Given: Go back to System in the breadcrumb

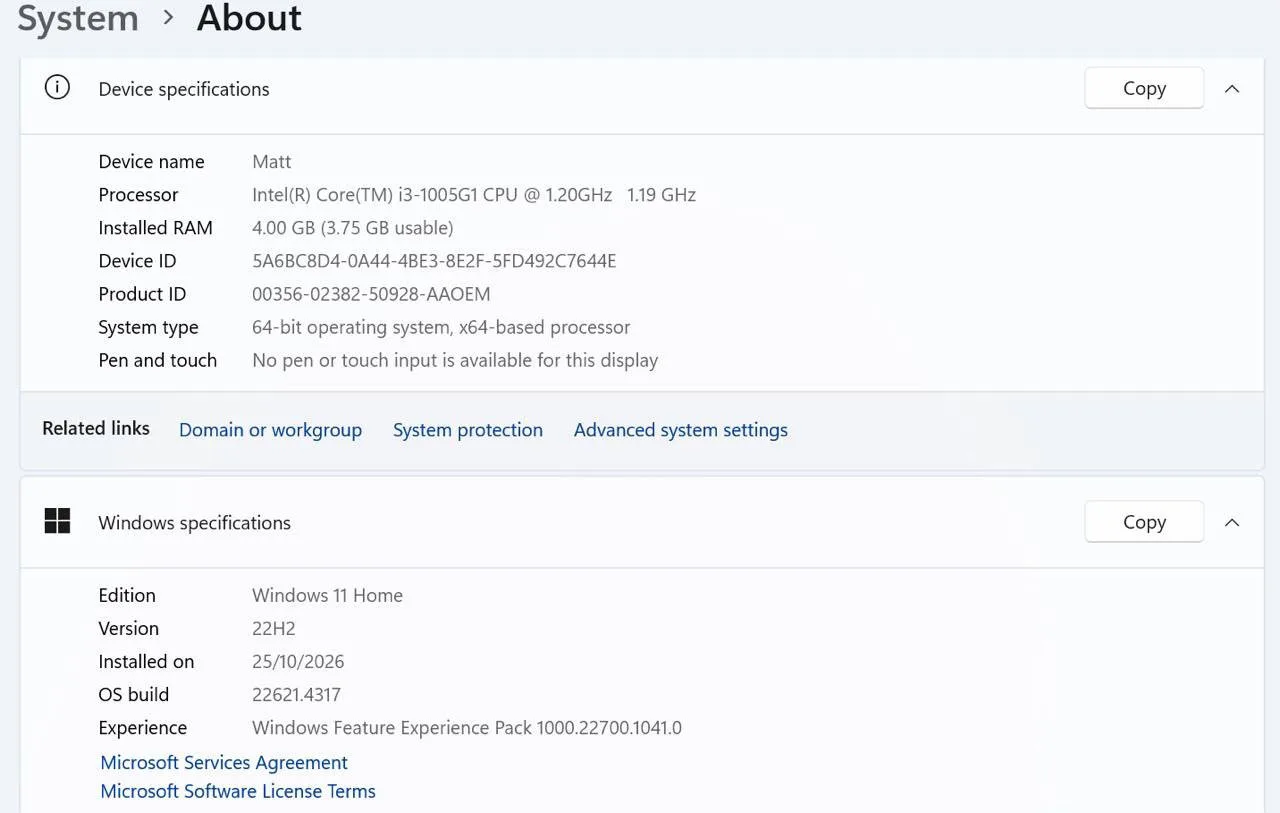Looking at the screenshot, I should click(78, 18).
